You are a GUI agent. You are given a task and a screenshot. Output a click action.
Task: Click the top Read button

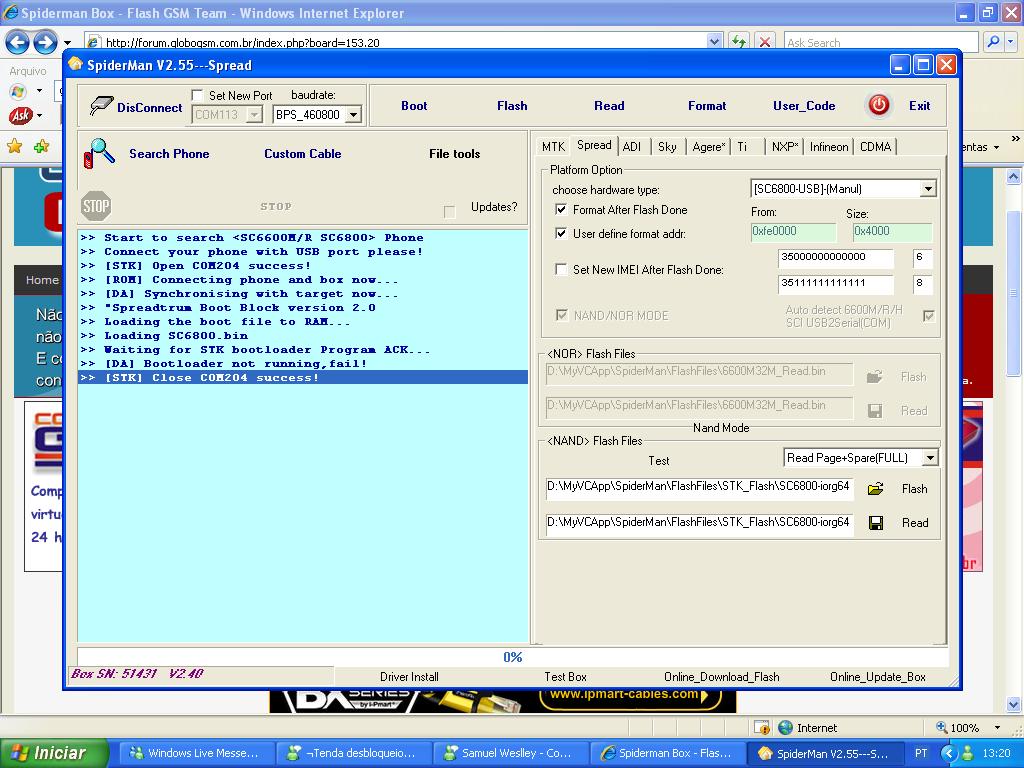point(609,106)
